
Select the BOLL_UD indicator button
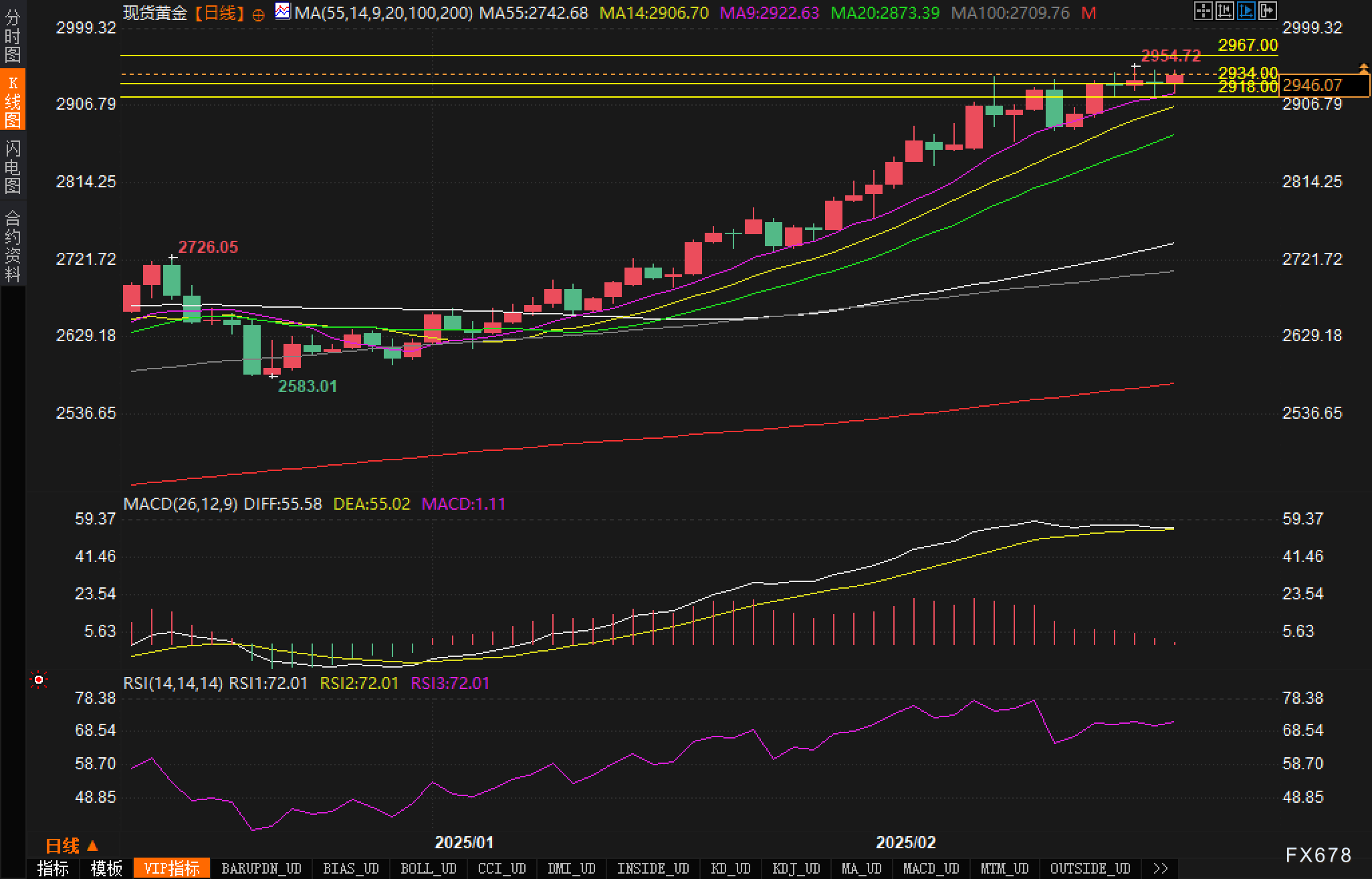tap(428, 868)
